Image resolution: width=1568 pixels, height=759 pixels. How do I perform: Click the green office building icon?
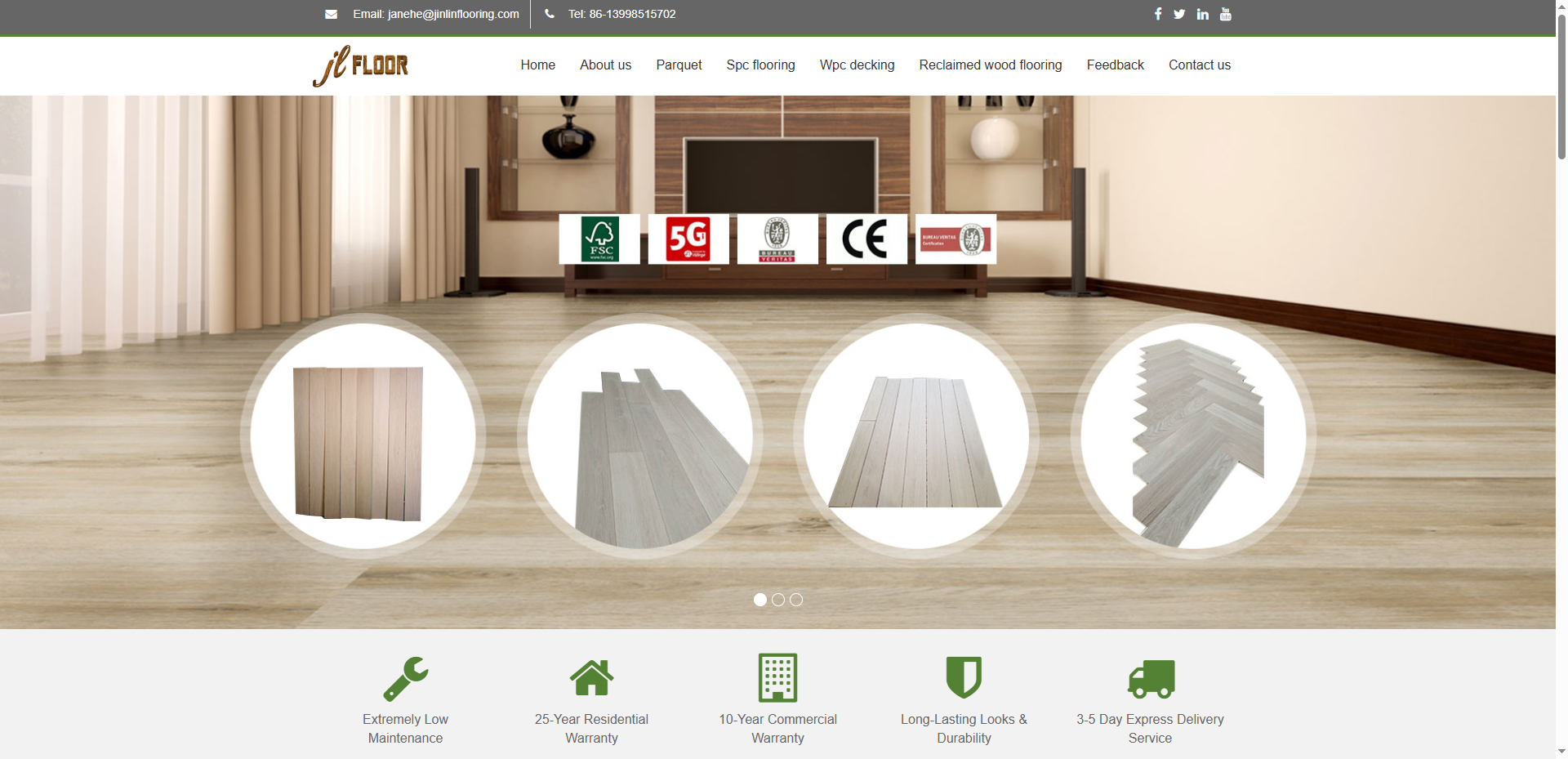(777, 677)
